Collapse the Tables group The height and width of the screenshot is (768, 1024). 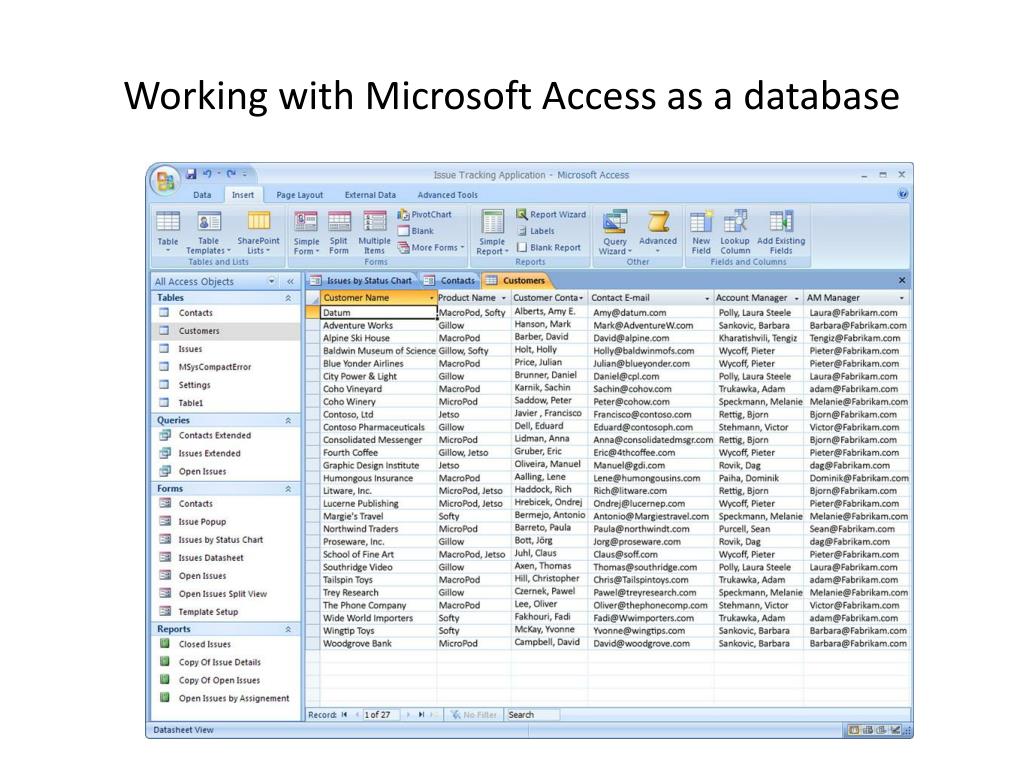[288, 298]
